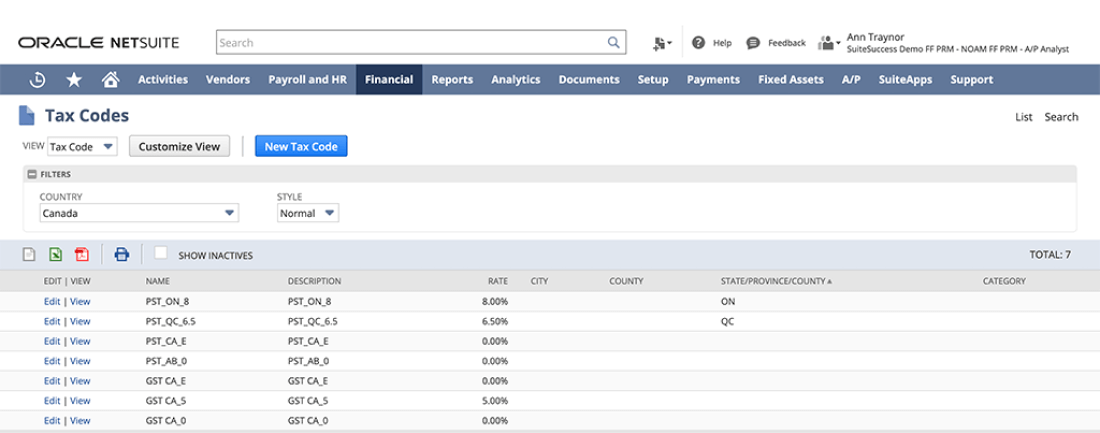Click the New Tax Code button
1100x433 pixels.
[x=301, y=147]
